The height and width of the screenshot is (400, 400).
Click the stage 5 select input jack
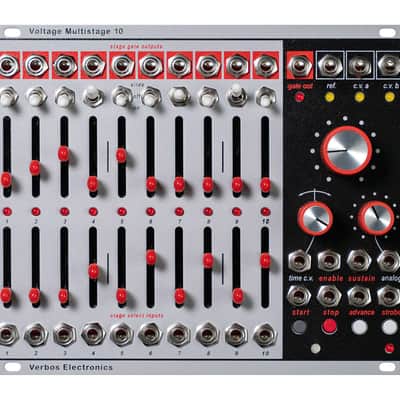pos(122,334)
